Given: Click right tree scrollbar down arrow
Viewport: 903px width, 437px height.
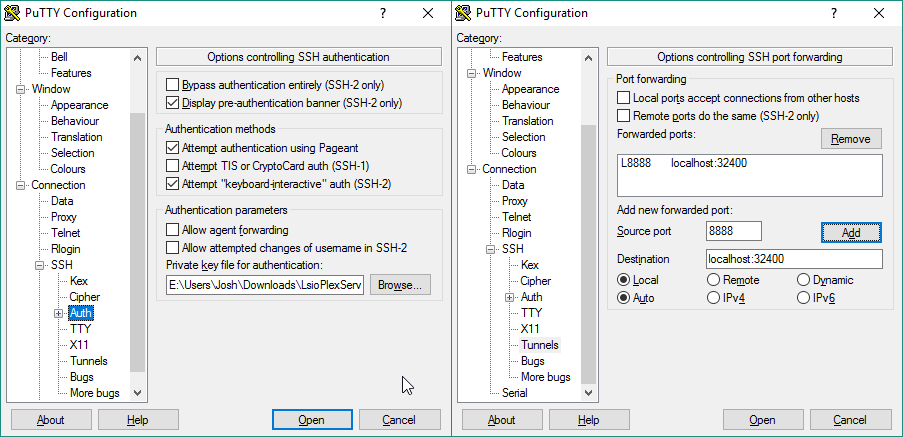Looking at the screenshot, I should 588,393.
